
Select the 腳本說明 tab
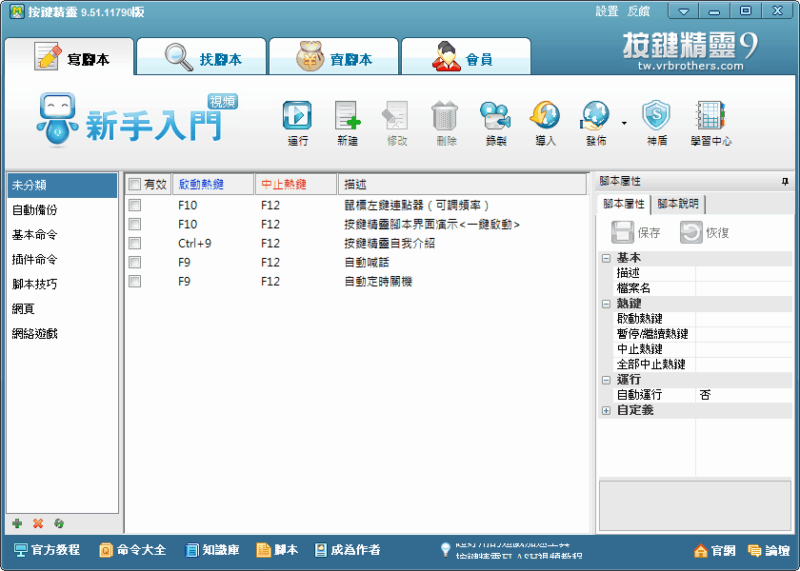[678, 204]
